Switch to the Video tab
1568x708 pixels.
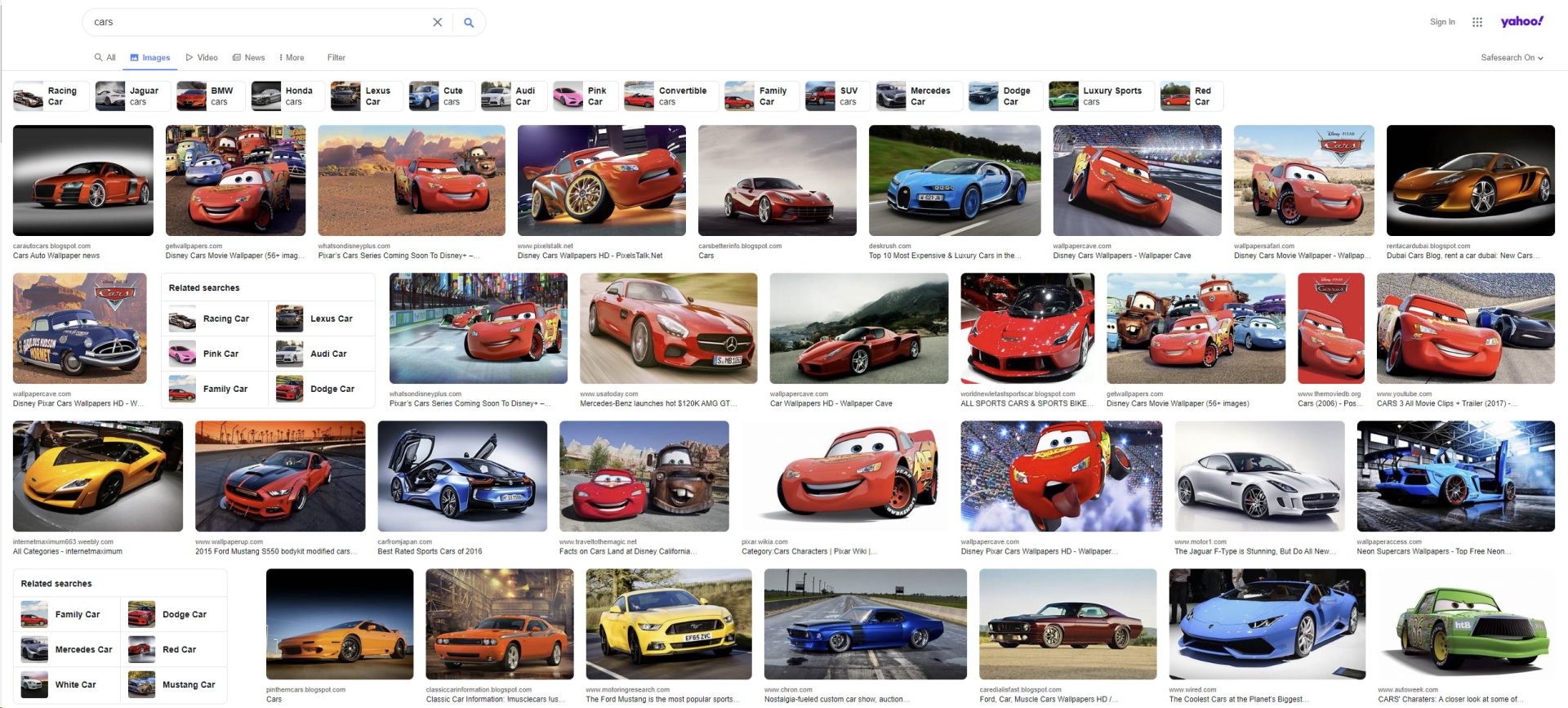pyautogui.click(x=202, y=58)
